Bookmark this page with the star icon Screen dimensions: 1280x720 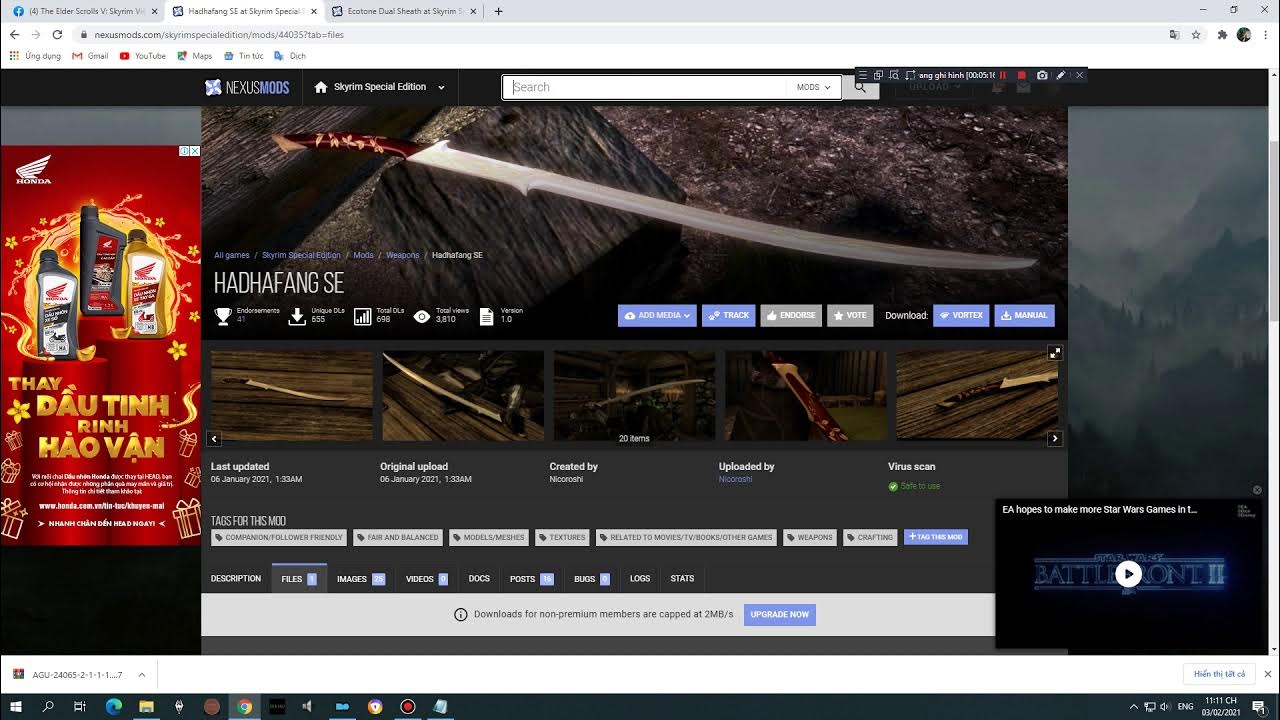(x=1196, y=34)
